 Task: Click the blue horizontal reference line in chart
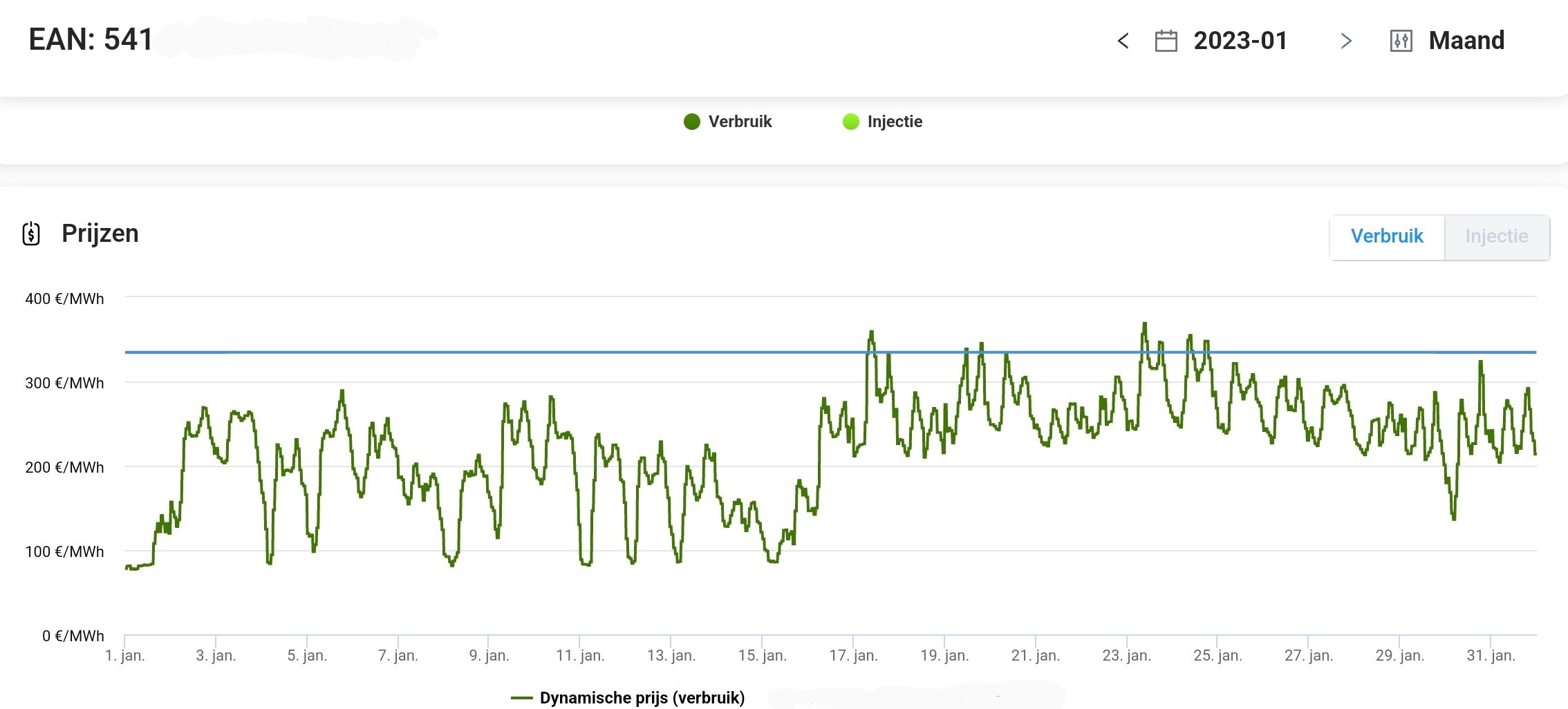(x=484, y=352)
